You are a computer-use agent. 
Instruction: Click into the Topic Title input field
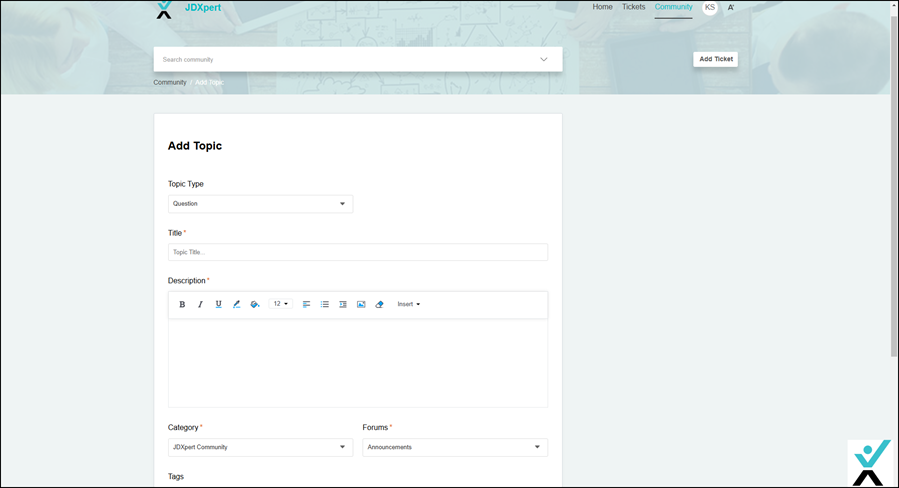[357, 252]
